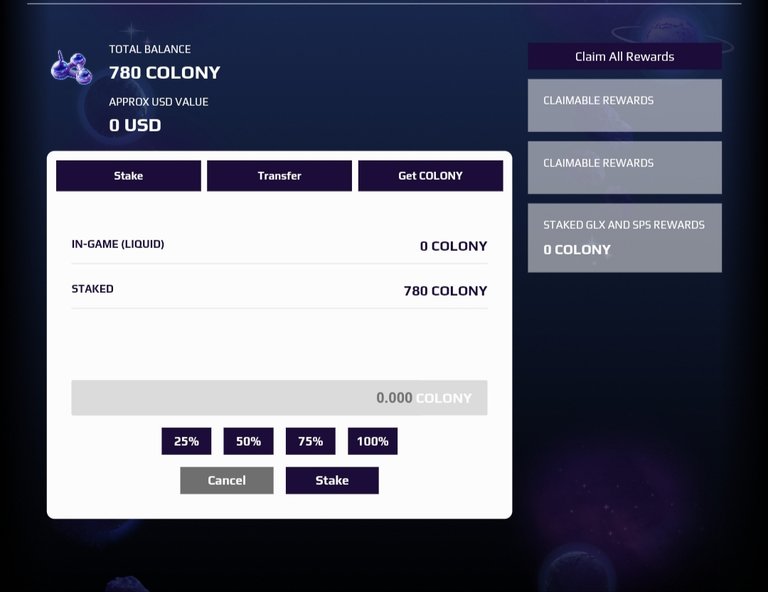Cancel the staking action

[x=227, y=480]
